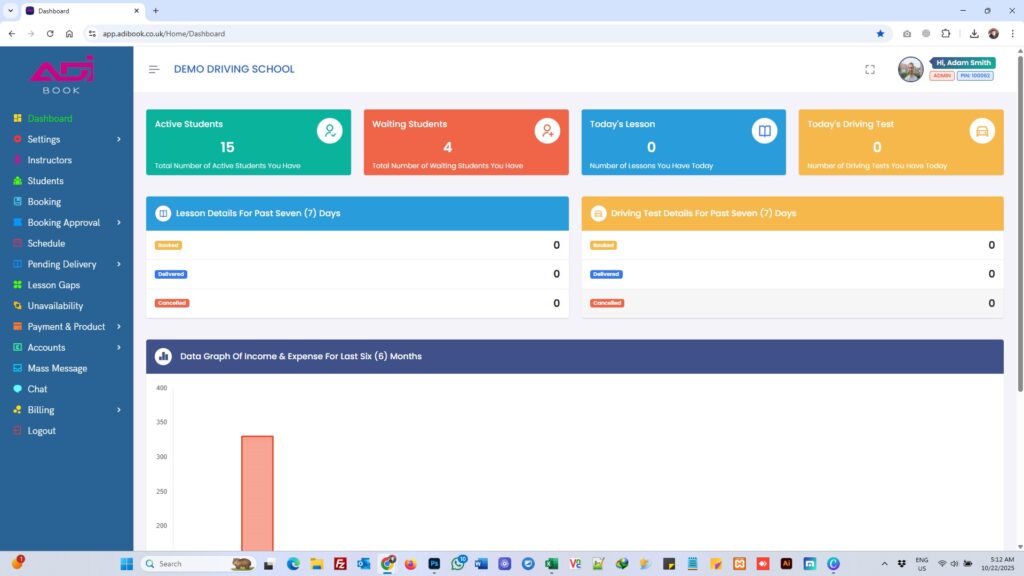Click the Today's Driving Test car icon

pos(981,131)
